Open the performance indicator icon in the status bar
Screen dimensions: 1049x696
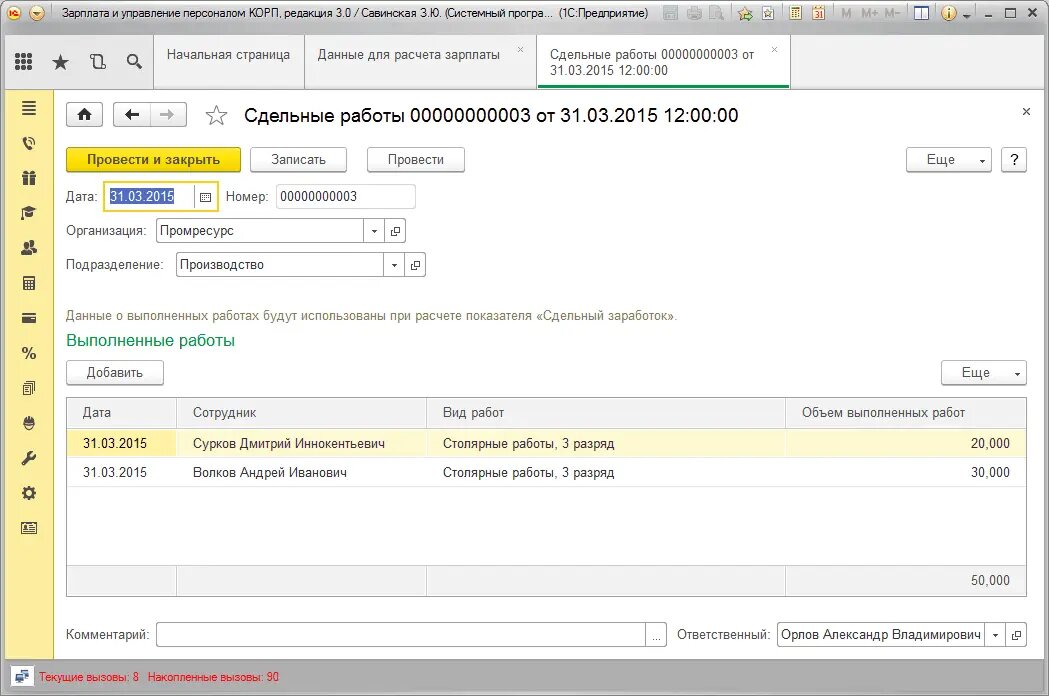(21, 677)
